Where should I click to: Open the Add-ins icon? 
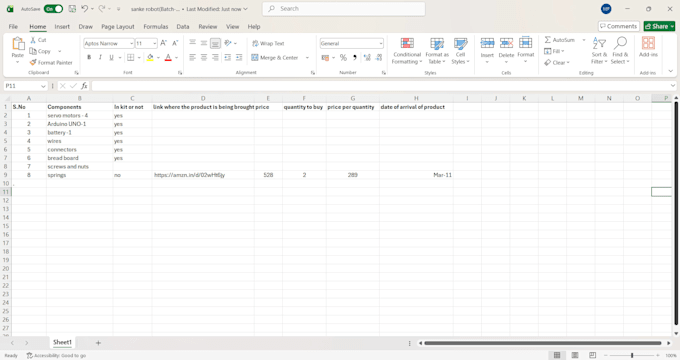[648, 44]
